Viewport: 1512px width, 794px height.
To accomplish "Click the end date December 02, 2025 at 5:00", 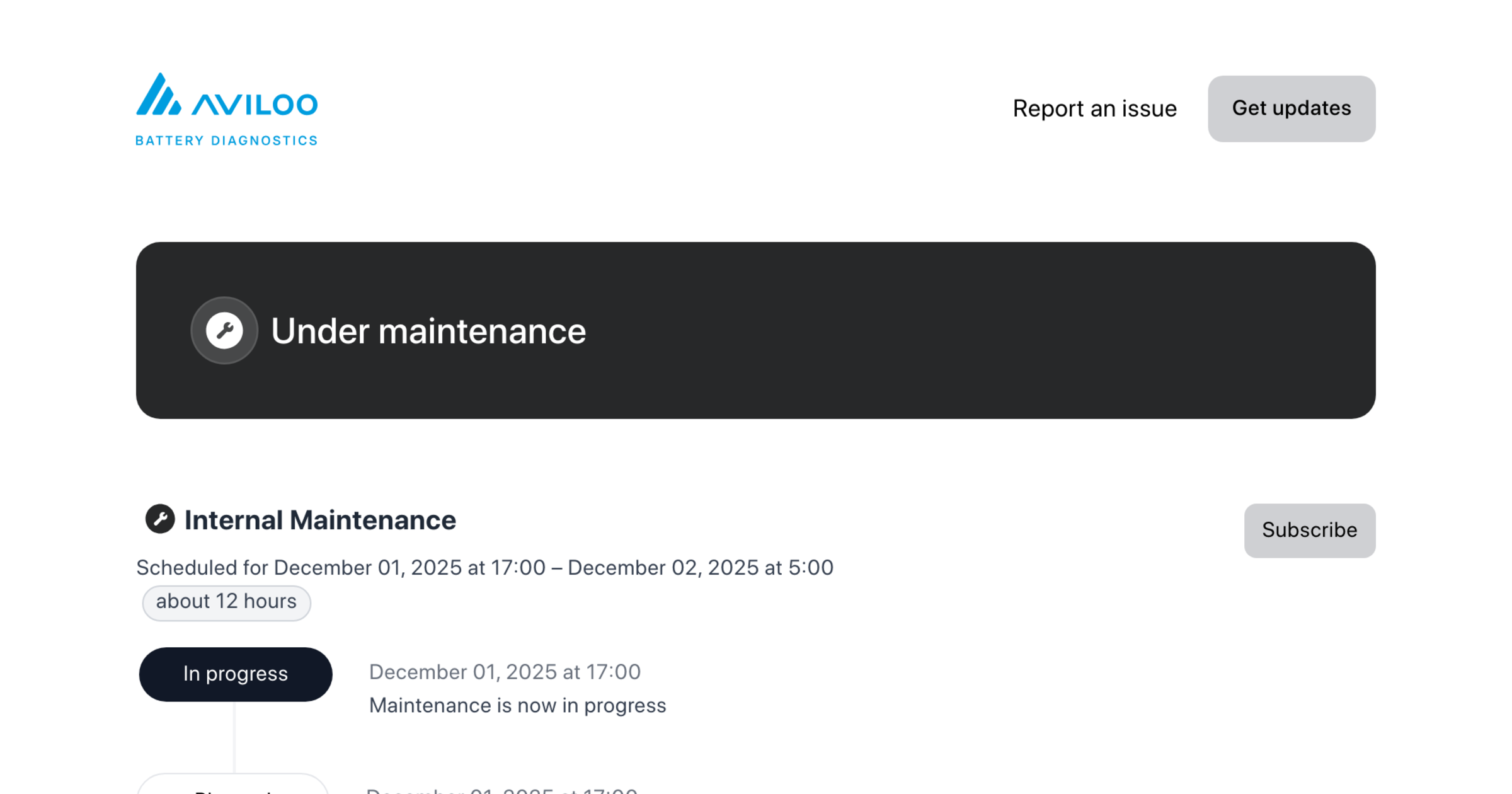I will 700,568.
